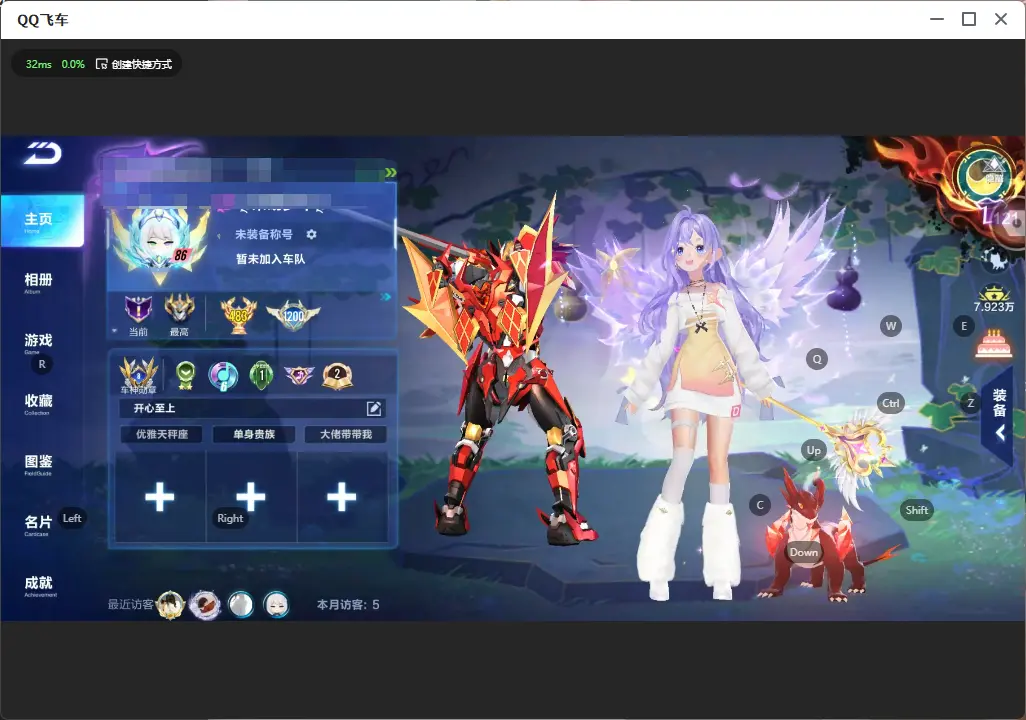Screen dimensions: 1026x720
Task: Open the 主页 Home tab
Action: (42, 221)
